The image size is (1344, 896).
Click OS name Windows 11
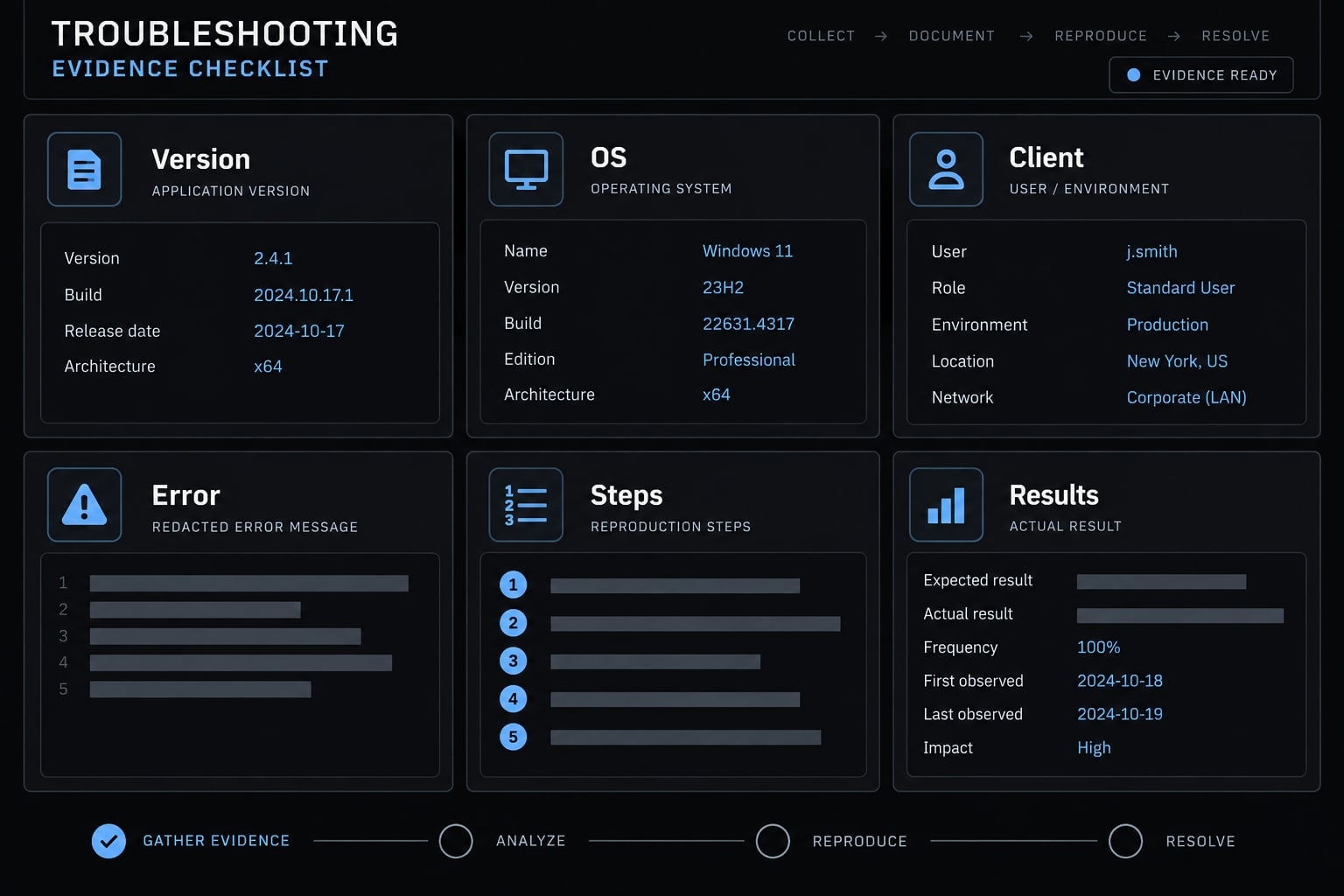coord(747,251)
